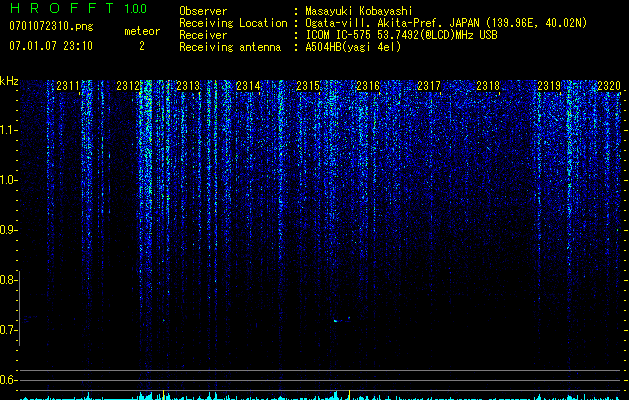The width and height of the screenshot is (629, 400).
Task: Click the gray detection range bar on left axis
Action: [19, 308]
